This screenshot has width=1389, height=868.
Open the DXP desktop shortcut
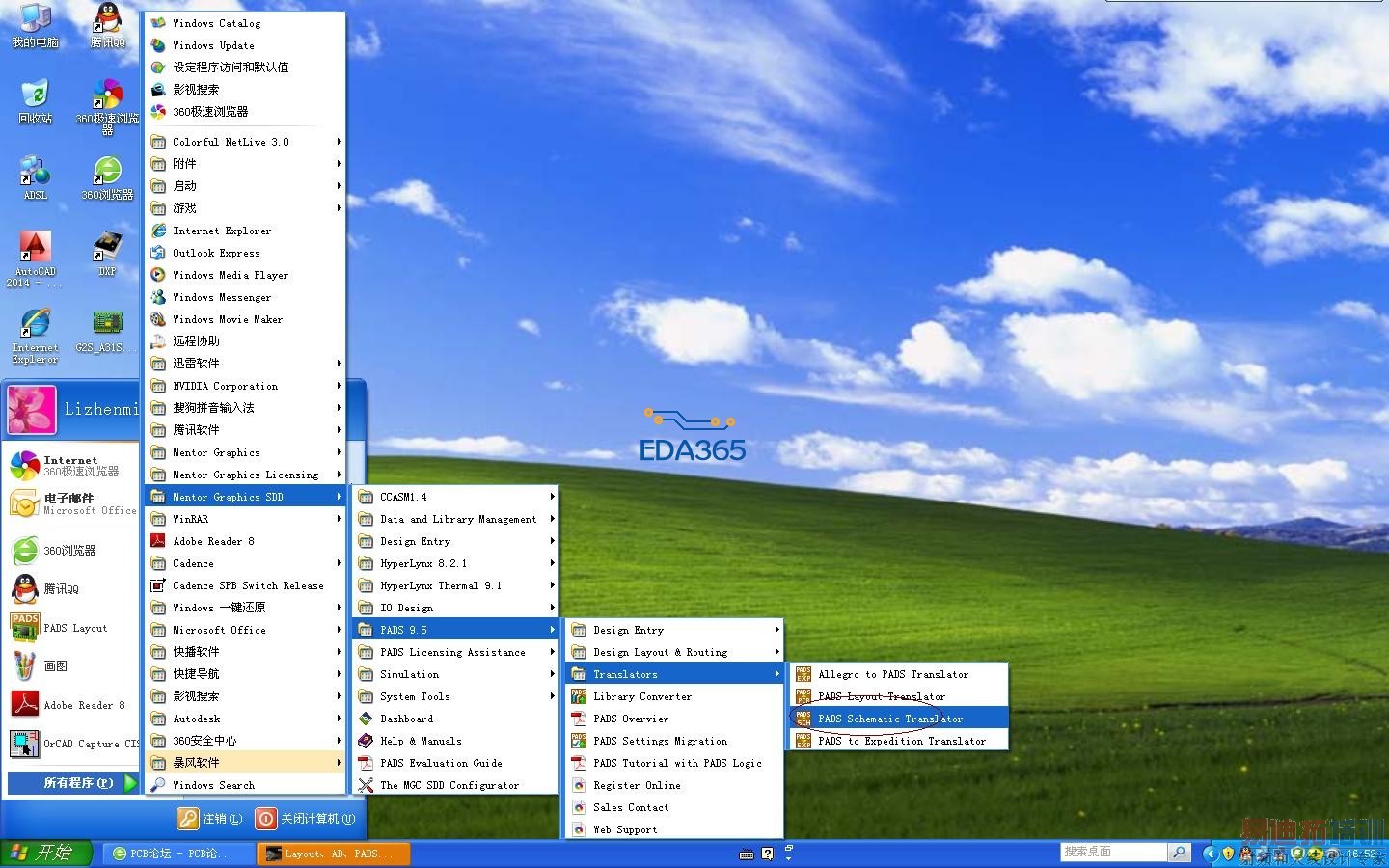click(x=107, y=254)
